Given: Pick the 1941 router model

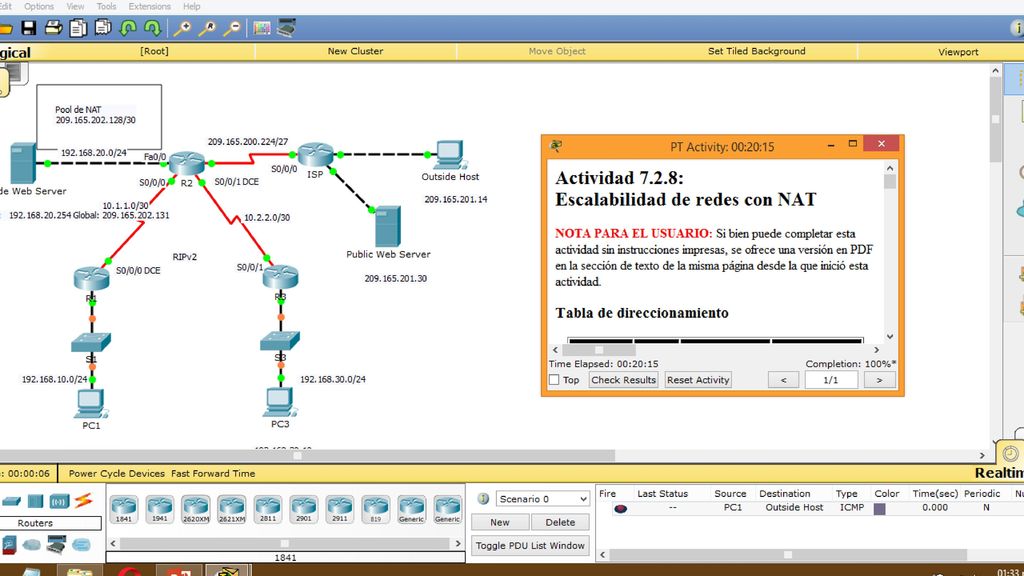Looking at the screenshot, I should 159,509.
